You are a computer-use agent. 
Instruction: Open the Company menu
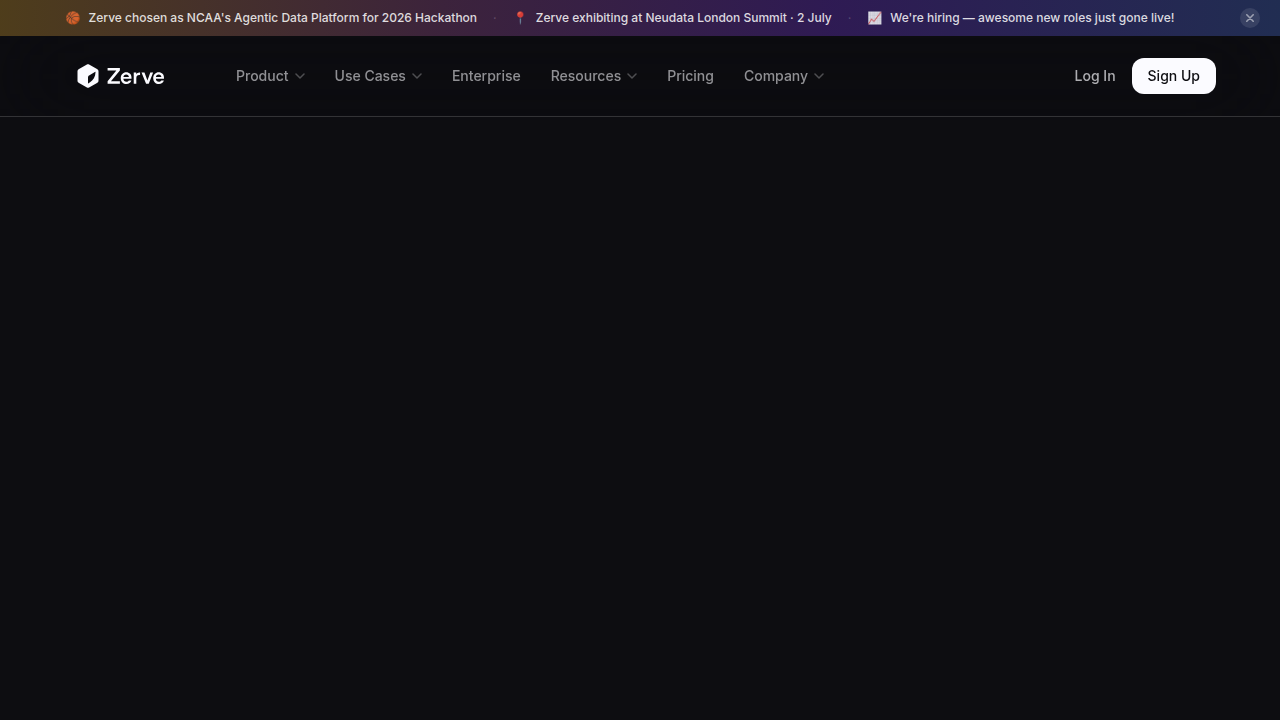[784, 76]
